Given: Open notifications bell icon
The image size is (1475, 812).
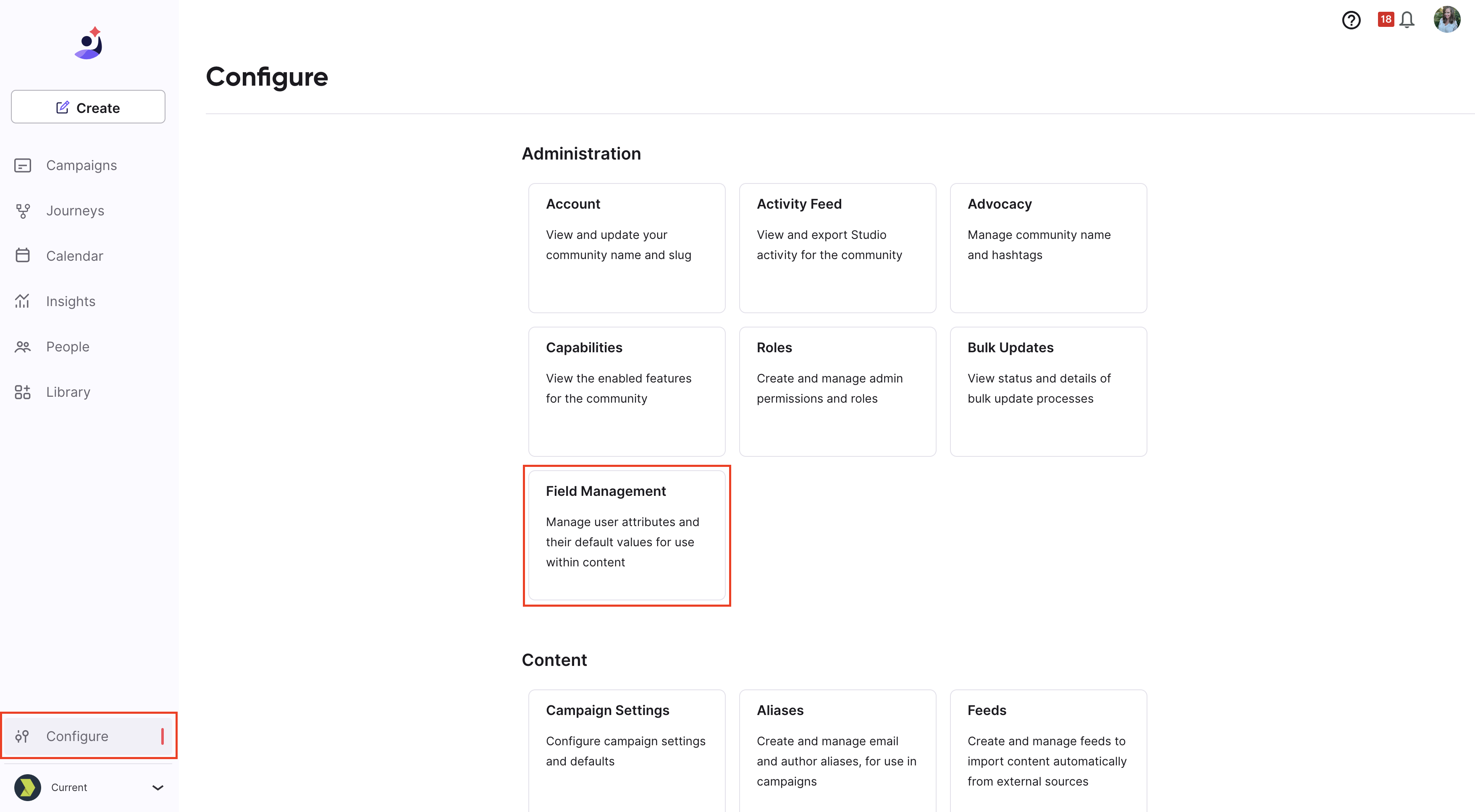Looking at the screenshot, I should tap(1406, 20).
